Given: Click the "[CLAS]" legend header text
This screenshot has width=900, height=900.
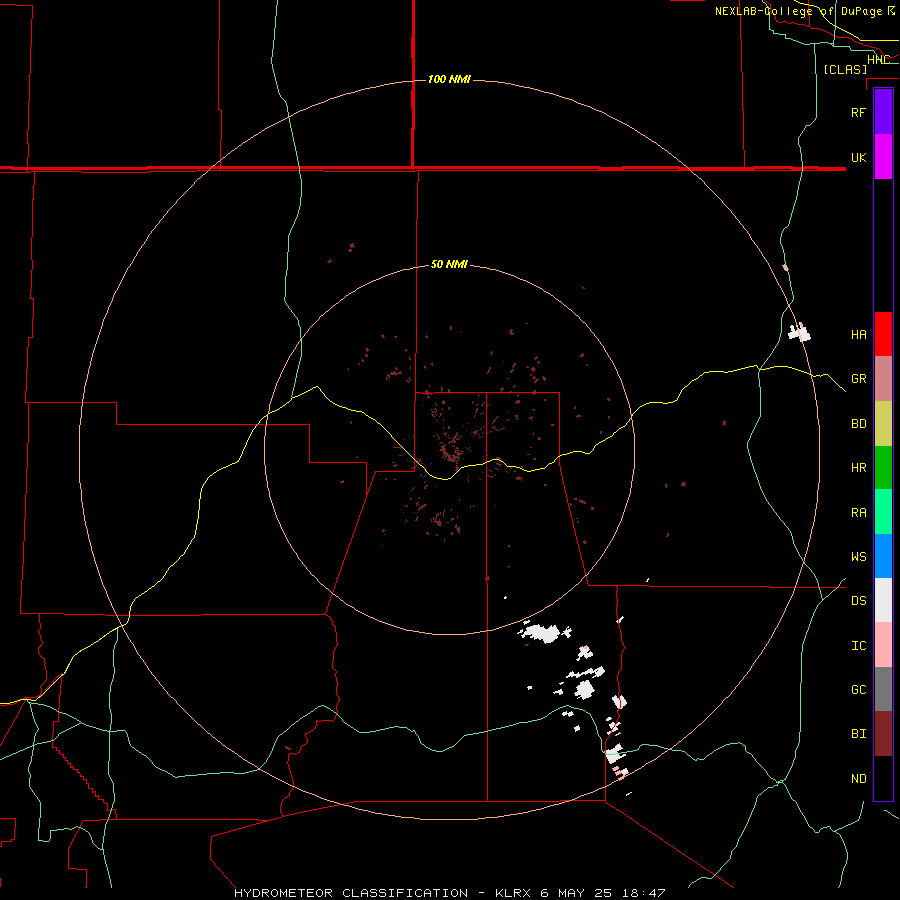Looking at the screenshot, I should tap(845, 69).
